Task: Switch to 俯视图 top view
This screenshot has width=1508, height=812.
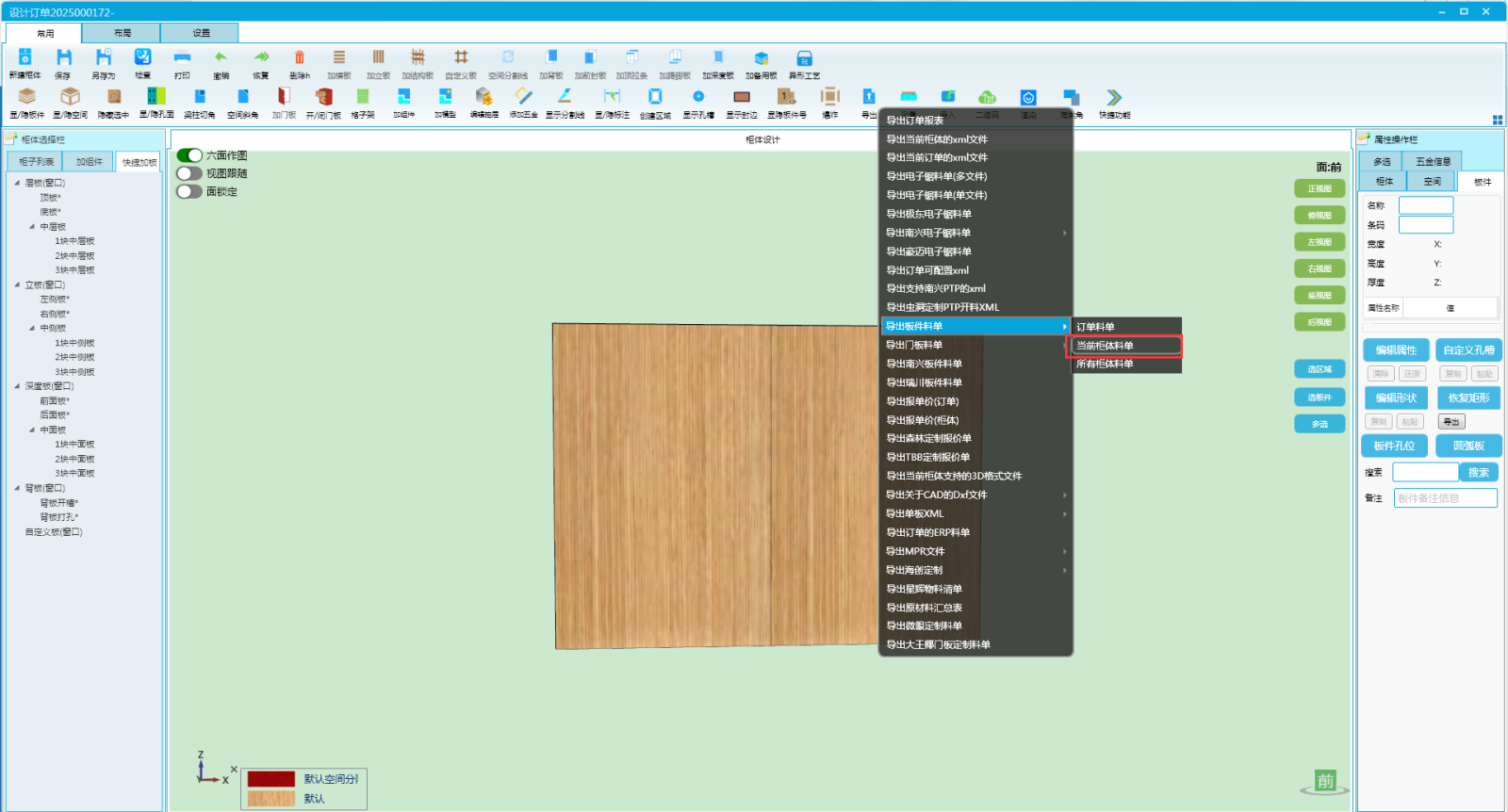Action: 1319,216
